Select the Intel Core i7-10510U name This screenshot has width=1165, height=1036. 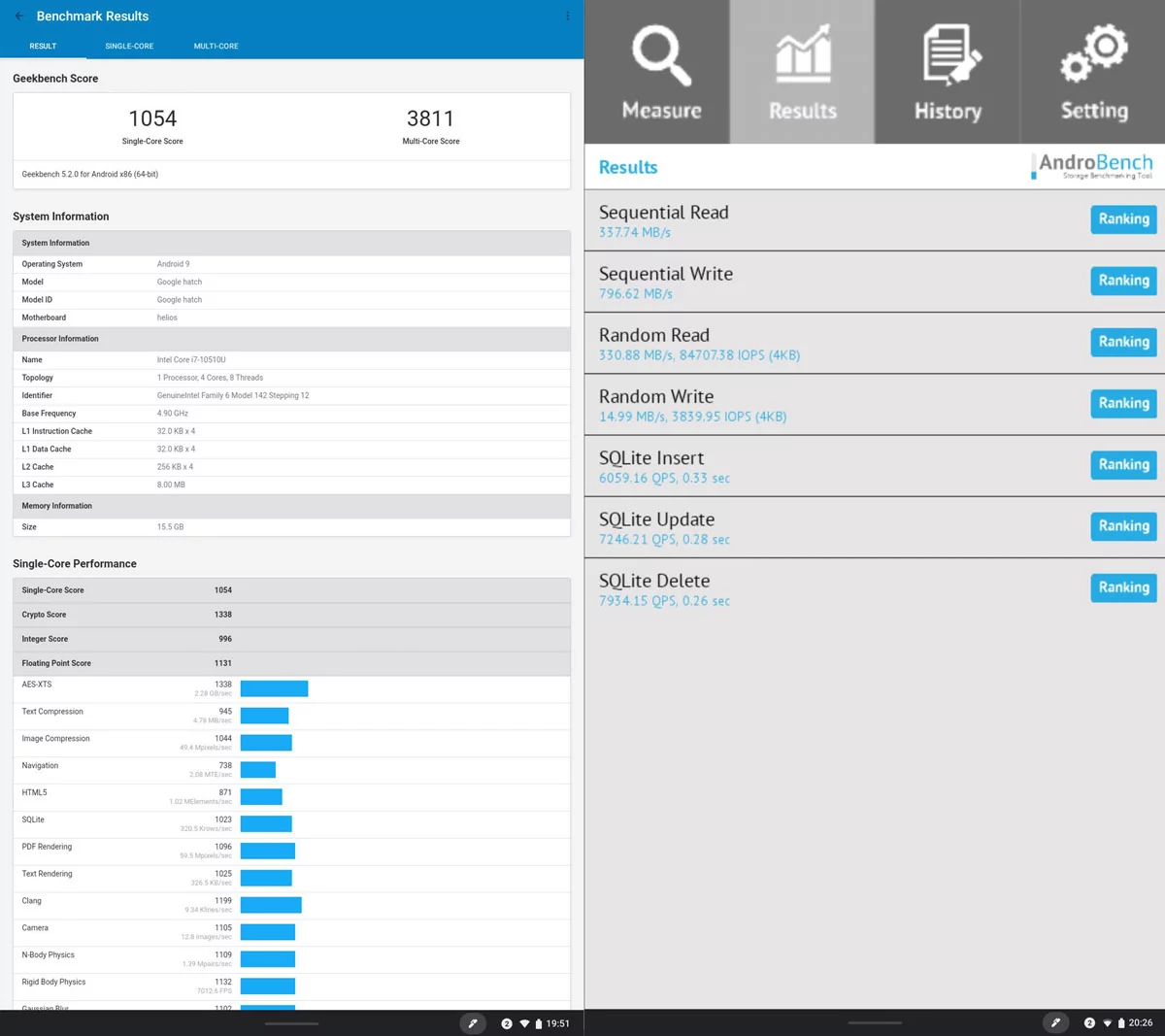(x=191, y=360)
